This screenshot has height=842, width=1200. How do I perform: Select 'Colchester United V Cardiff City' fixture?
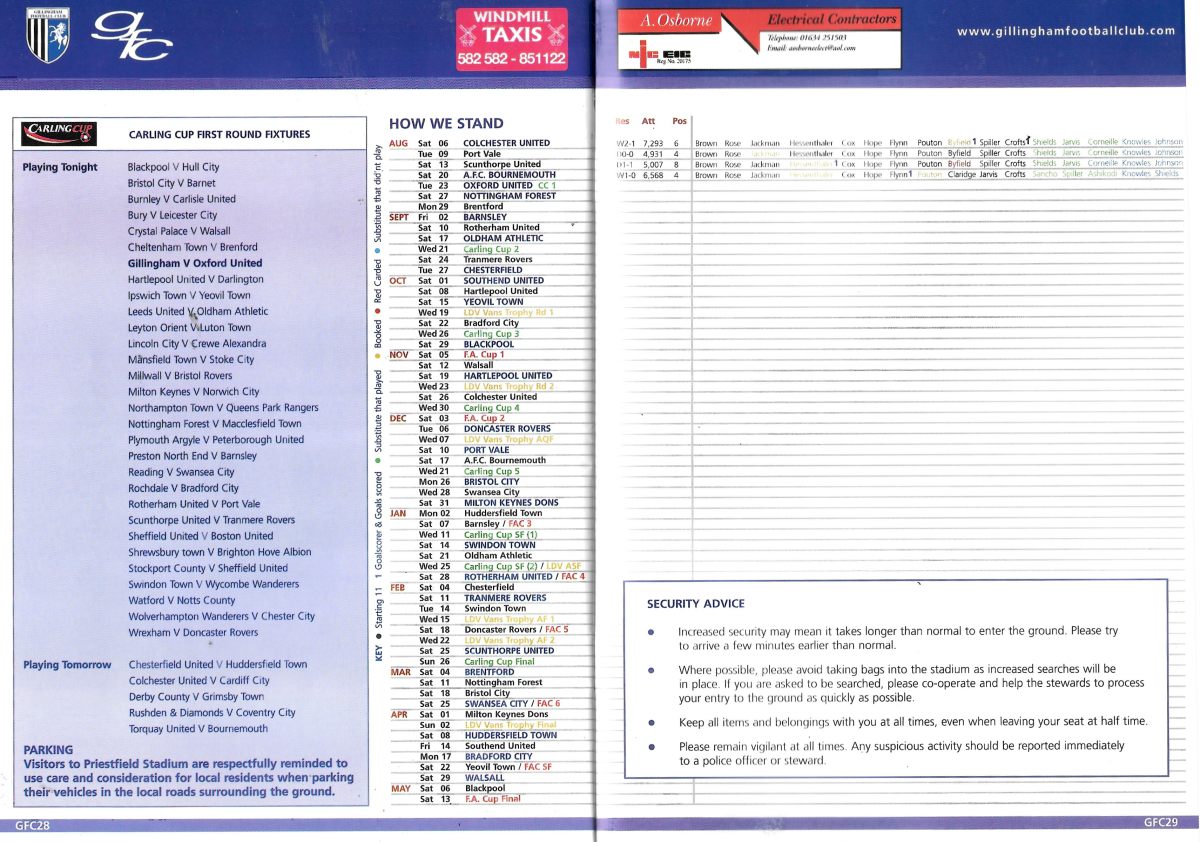click(x=200, y=680)
